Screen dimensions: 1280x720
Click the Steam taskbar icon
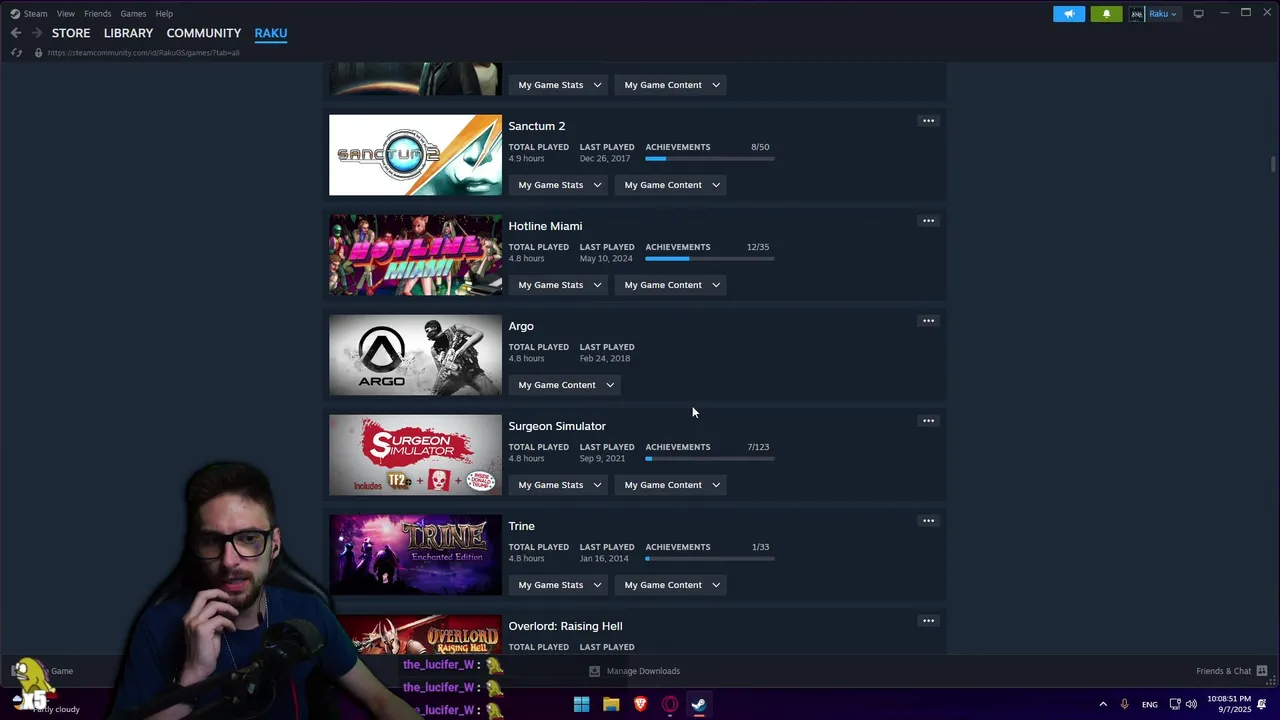pos(699,704)
